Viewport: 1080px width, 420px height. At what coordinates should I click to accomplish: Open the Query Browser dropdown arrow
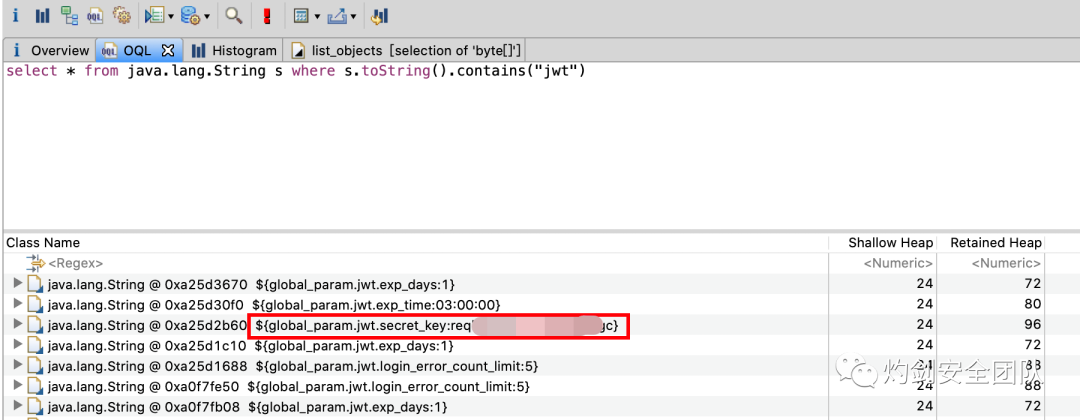click(x=207, y=17)
